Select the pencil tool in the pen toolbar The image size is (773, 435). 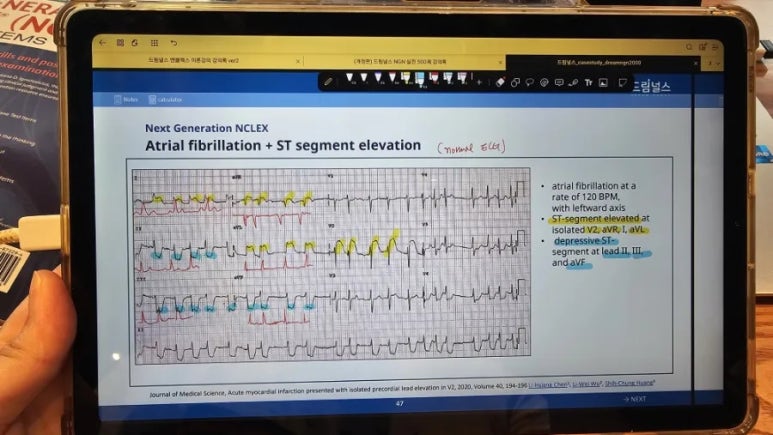pyautogui.click(x=328, y=81)
